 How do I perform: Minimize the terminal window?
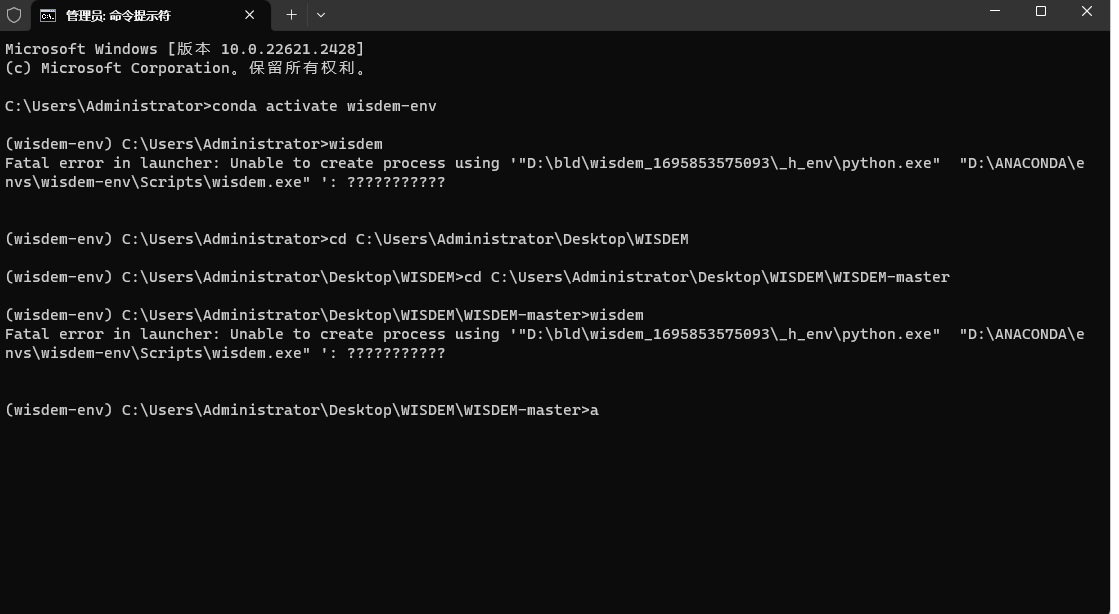pos(994,12)
